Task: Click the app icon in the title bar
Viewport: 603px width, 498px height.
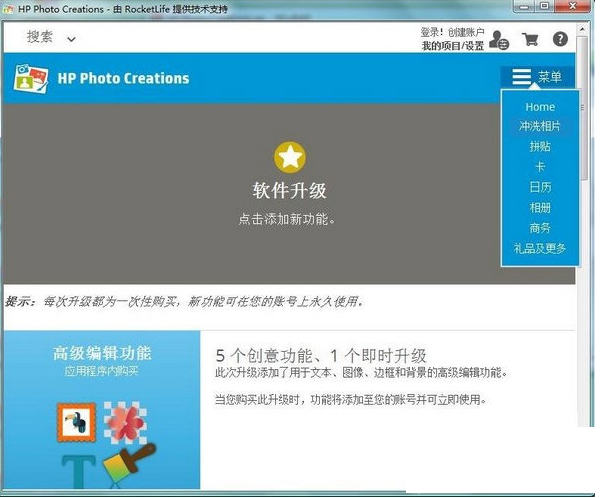Action: [x=8, y=8]
